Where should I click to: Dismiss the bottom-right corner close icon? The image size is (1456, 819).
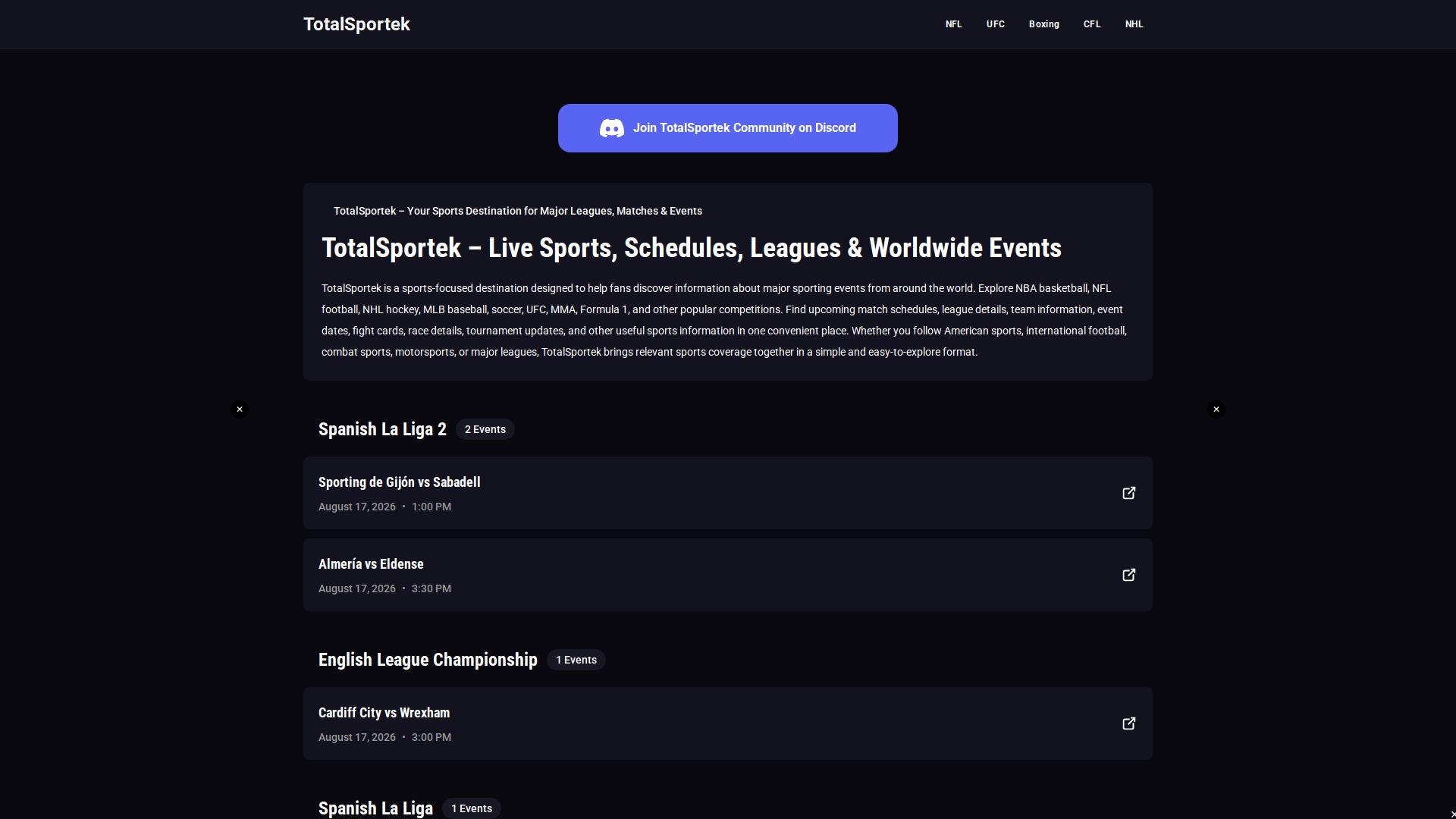point(1452,814)
